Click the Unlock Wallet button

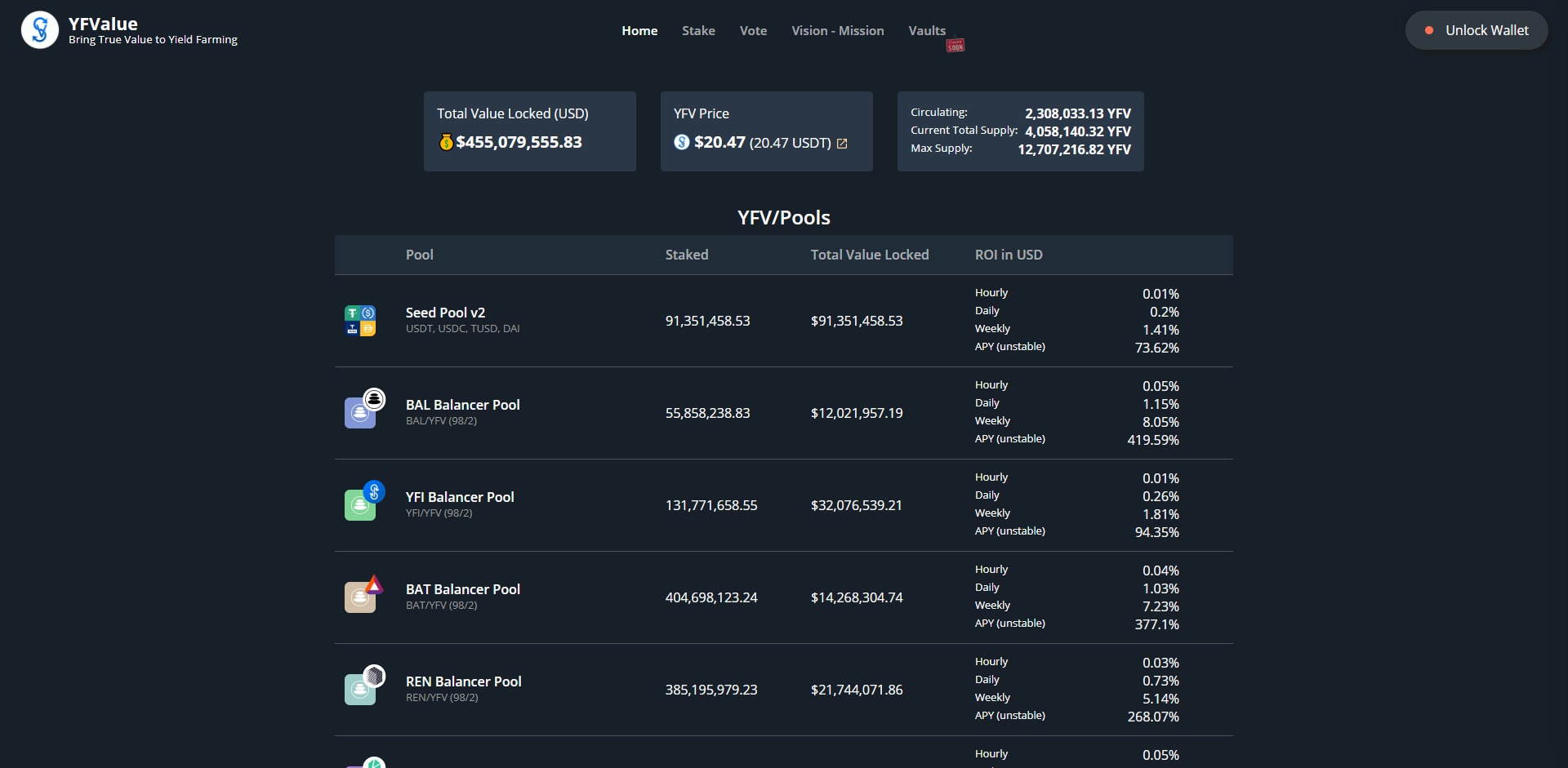[x=1477, y=30]
